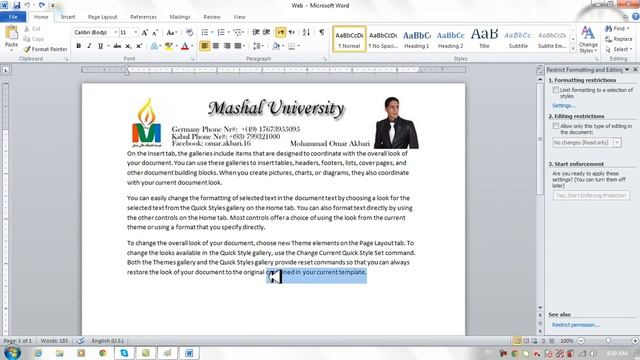The image size is (640, 360).
Task: Switch to References tab
Action: (x=143, y=17)
